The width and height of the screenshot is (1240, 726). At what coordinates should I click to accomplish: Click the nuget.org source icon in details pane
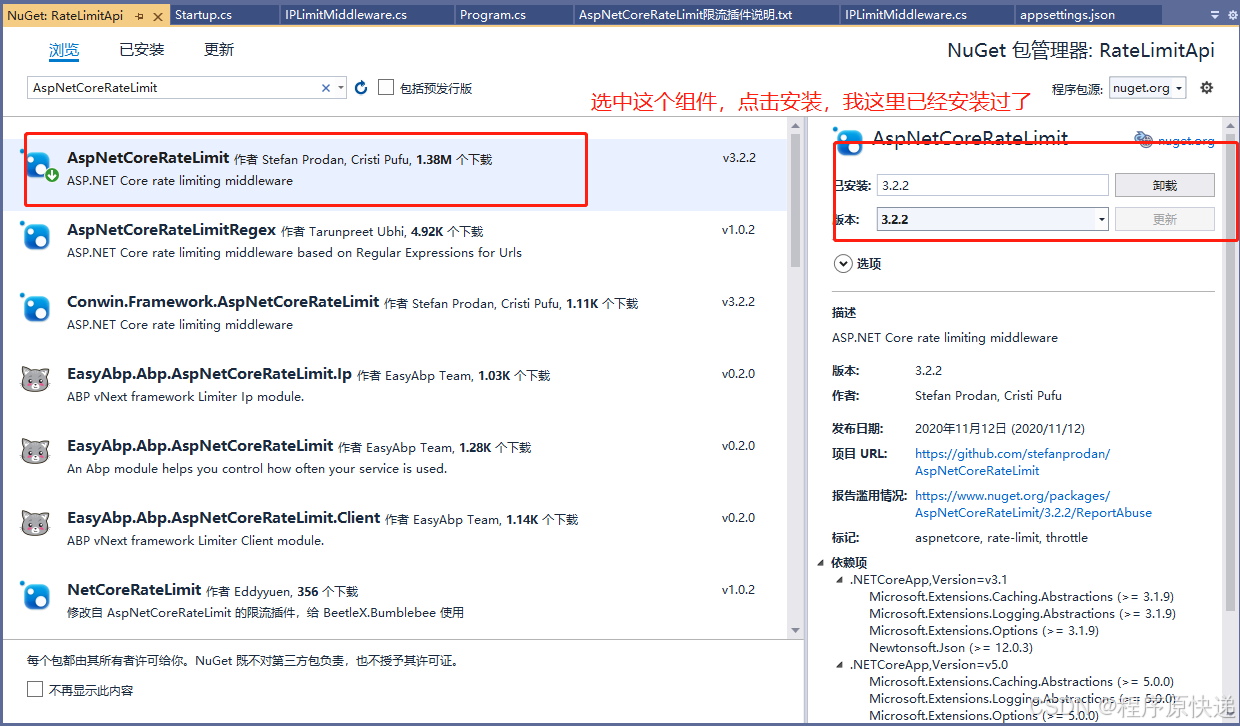(x=1143, y=139)
